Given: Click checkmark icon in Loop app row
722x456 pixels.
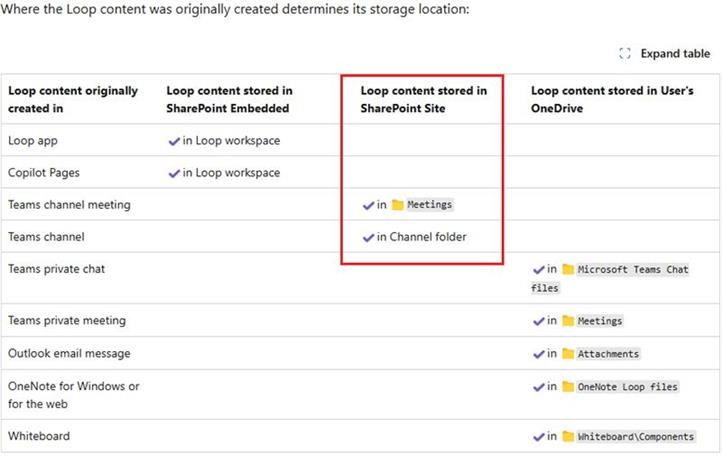Looking at the screenshot, I should tap(174, 141).
